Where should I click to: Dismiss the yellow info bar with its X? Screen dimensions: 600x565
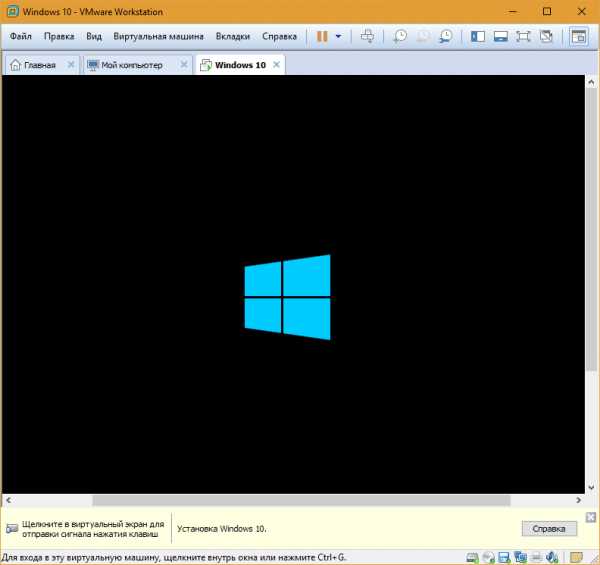591,517
